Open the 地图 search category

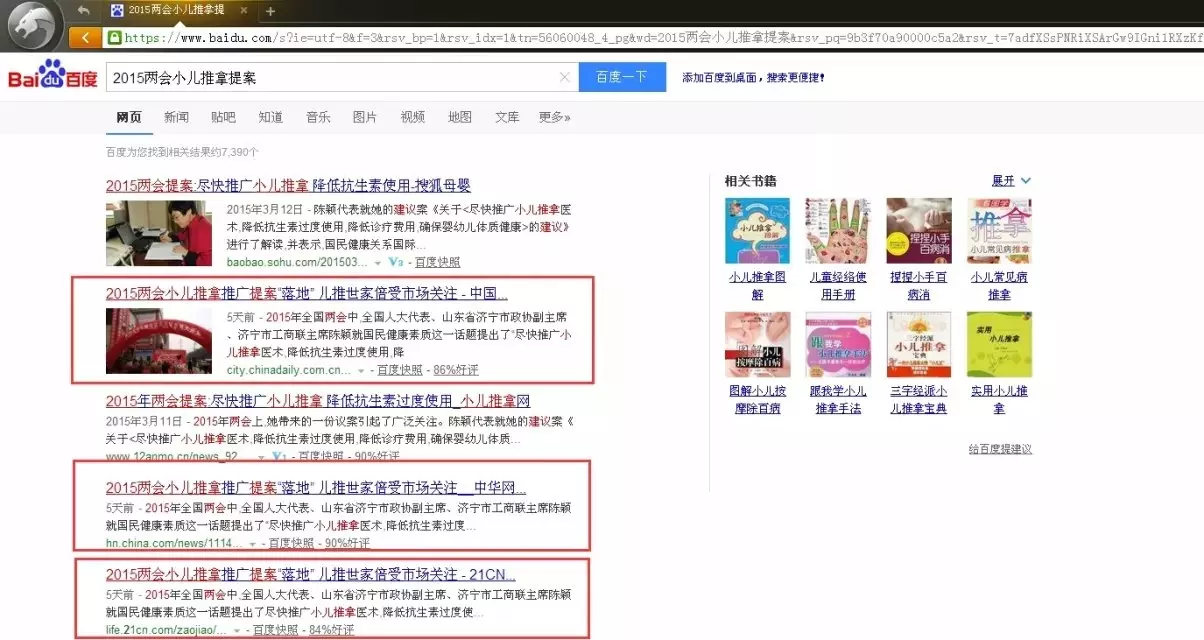[x=459, y=117]
